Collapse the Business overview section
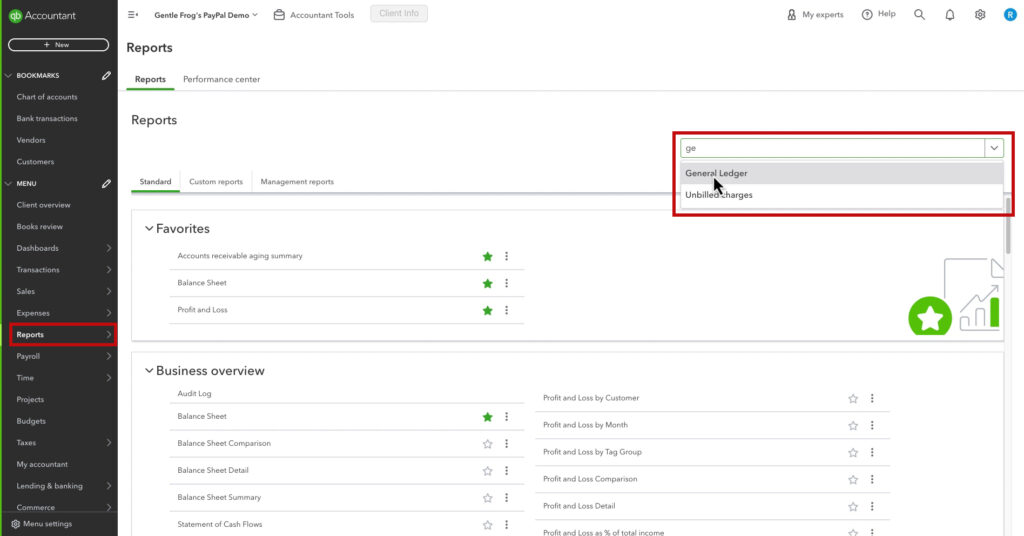Viewport: 1024px width, 536px height. (x=149, y=371)
